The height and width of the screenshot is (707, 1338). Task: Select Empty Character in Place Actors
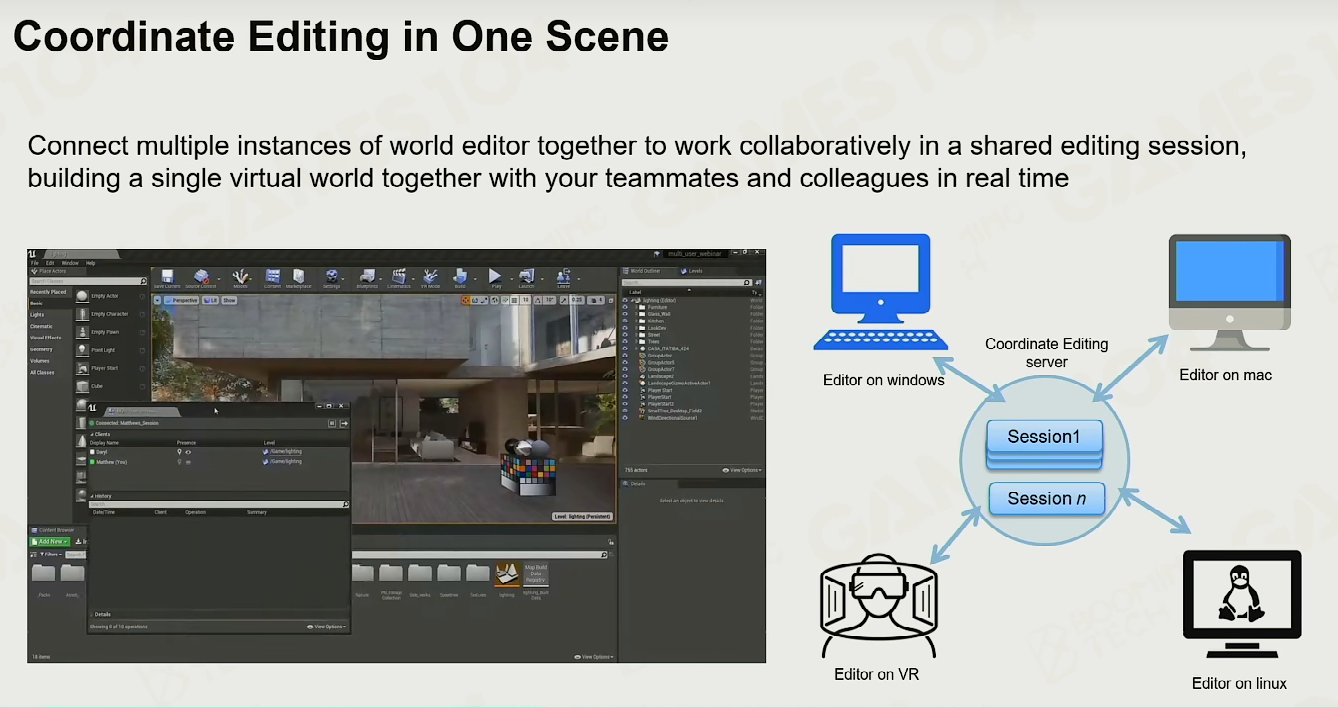point(111,314)
